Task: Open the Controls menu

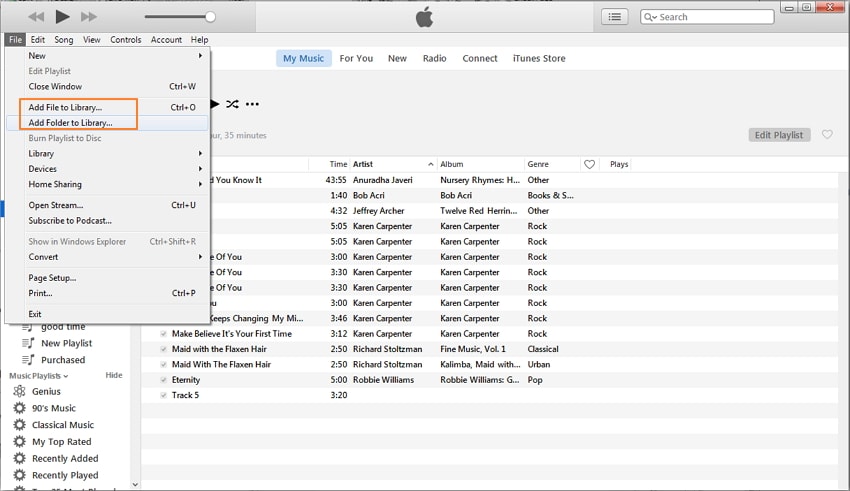Action: click(125, 40)
